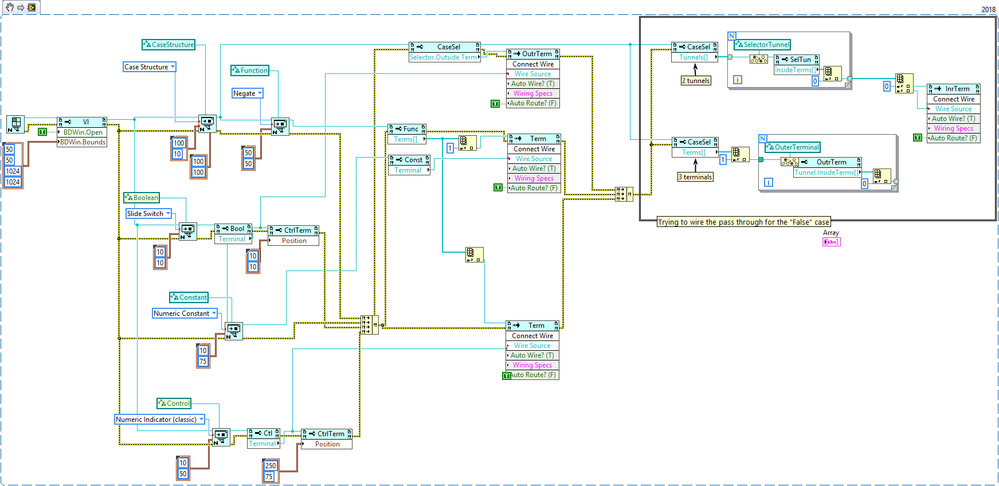The width and height of the screenshot is (999, 486).
Task: Select New VI Object node below Slide Switch ring
Action: pyautogui.click(x=187, y=231)
